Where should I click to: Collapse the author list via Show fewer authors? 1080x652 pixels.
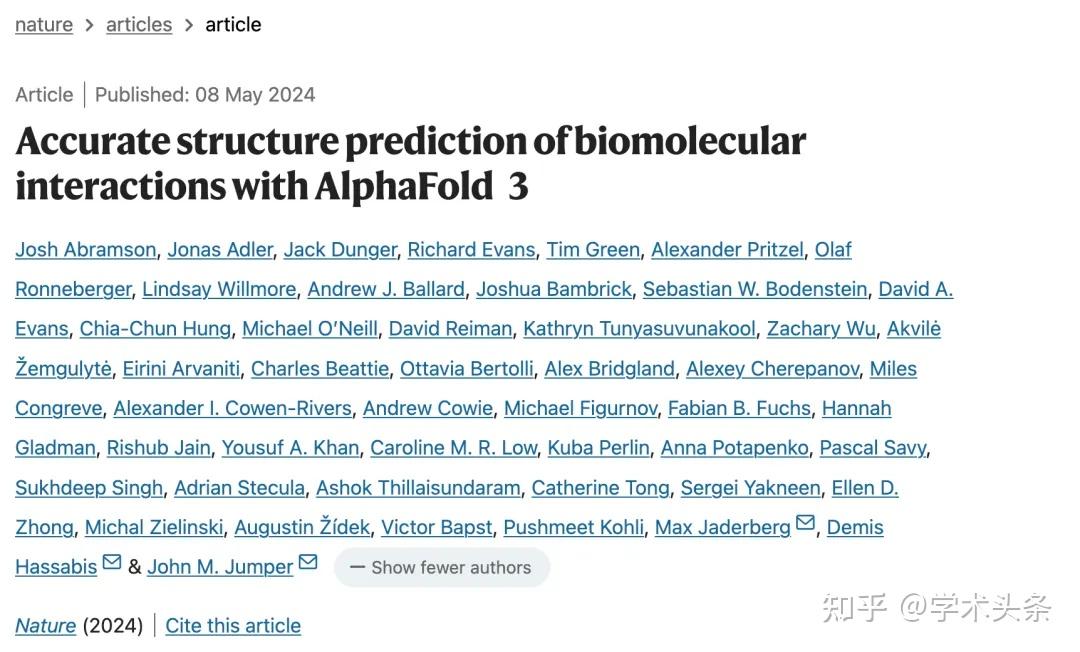tap(442, 567)
